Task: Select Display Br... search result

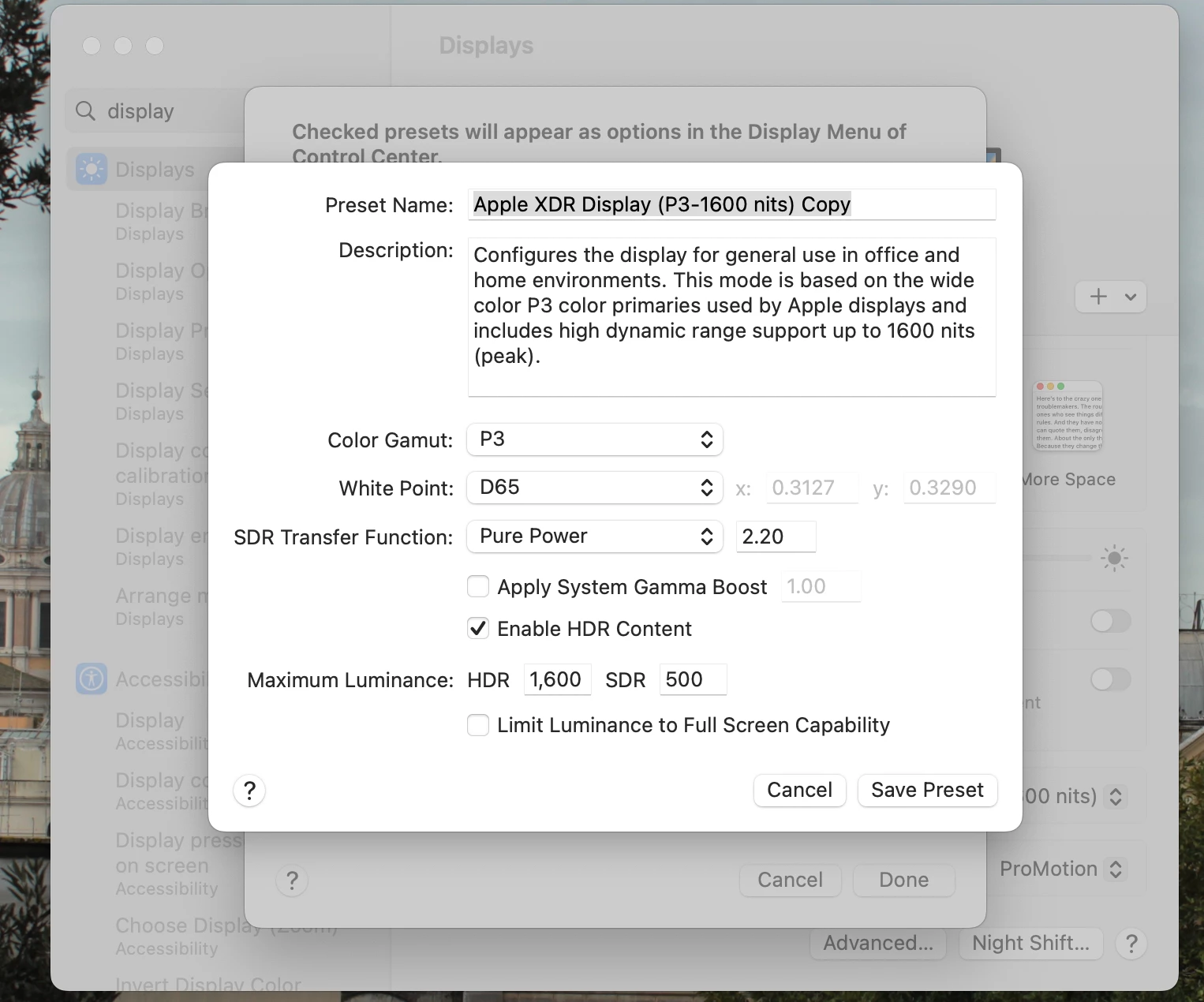Action: pyautogui.click(x=163, y=221)
